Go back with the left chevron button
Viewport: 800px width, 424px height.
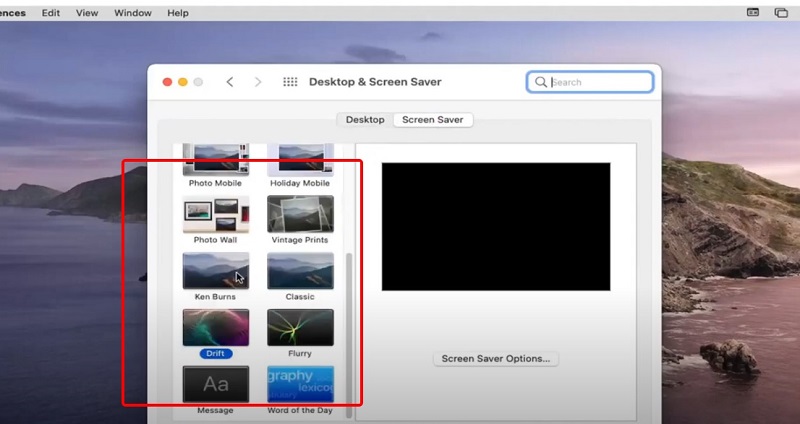(x=230, y=82)
